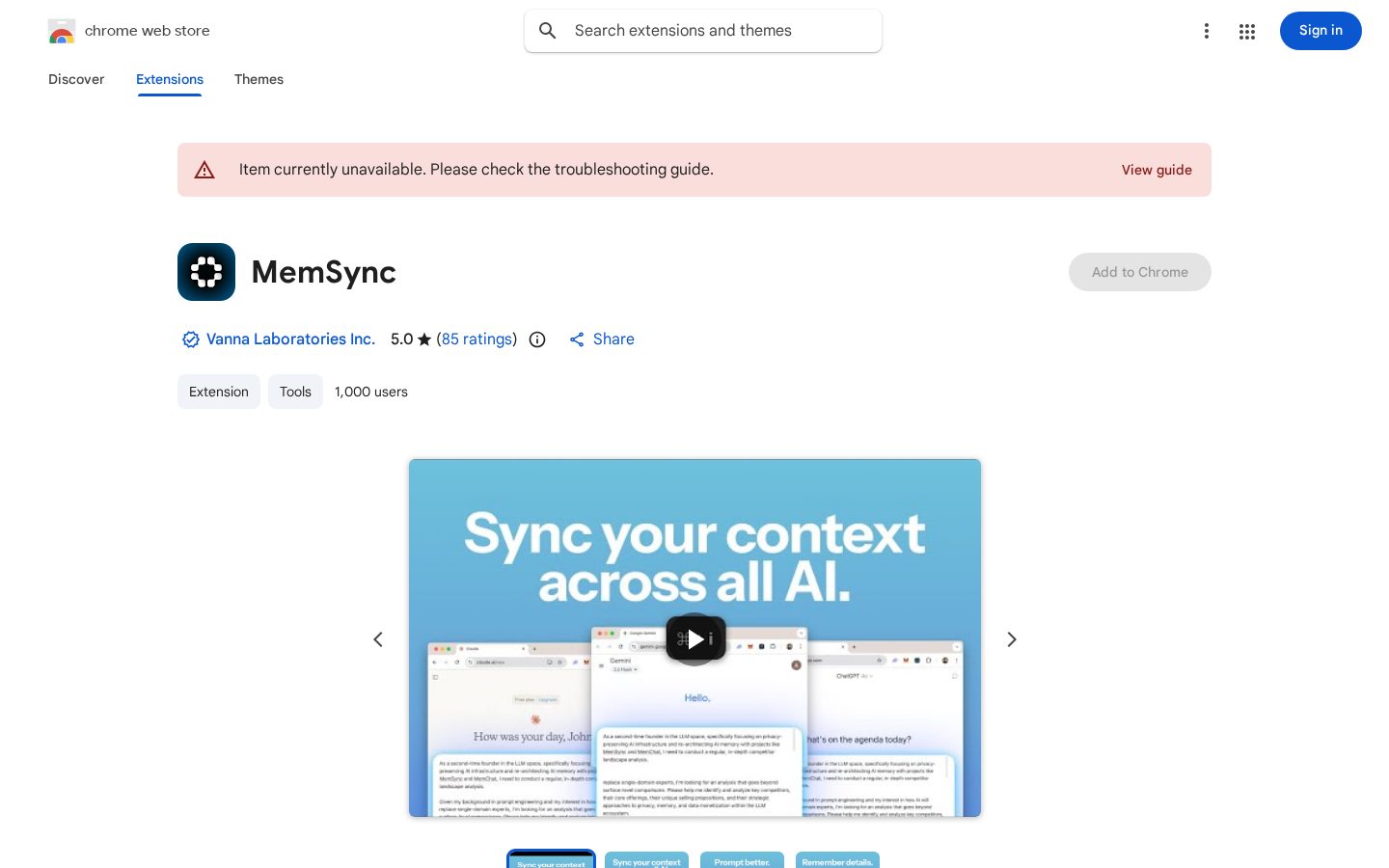Go to the next carousel slide
This screenshot has height=868, width=1389.
(x=1012, y=639)
